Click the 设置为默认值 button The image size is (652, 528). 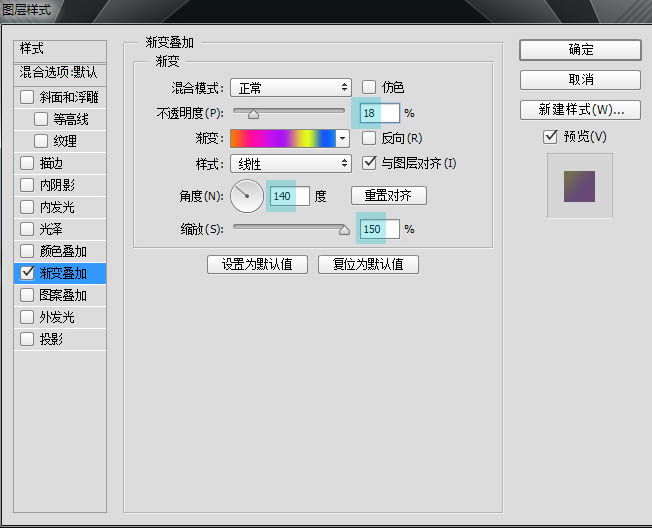[x=257, y=264]
